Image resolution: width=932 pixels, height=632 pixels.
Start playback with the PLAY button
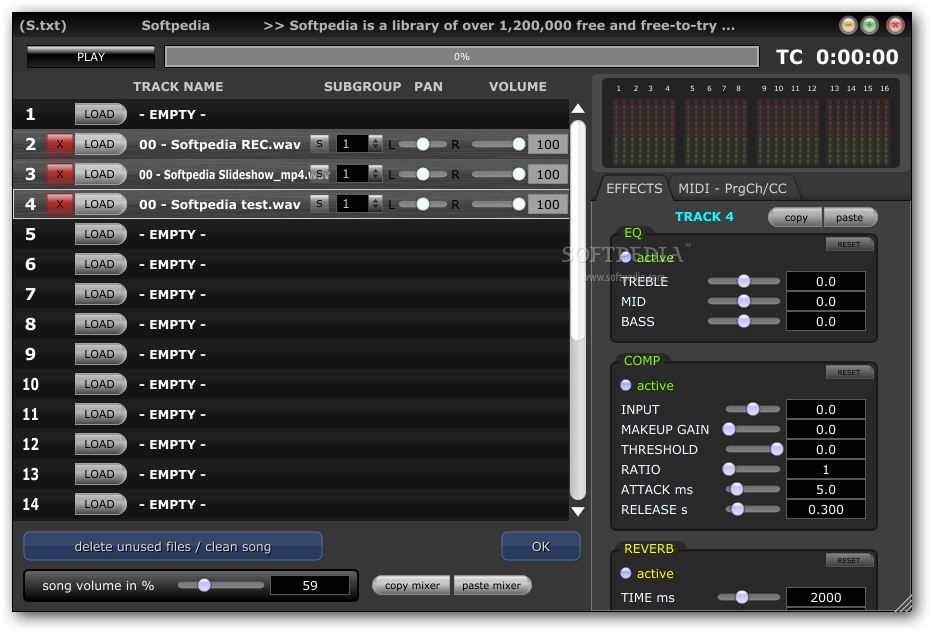(x=91, y=57)
